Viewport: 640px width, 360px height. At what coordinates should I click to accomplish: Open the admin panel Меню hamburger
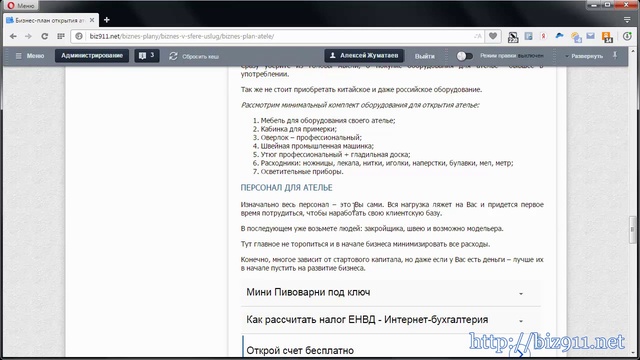click(29, 56)
